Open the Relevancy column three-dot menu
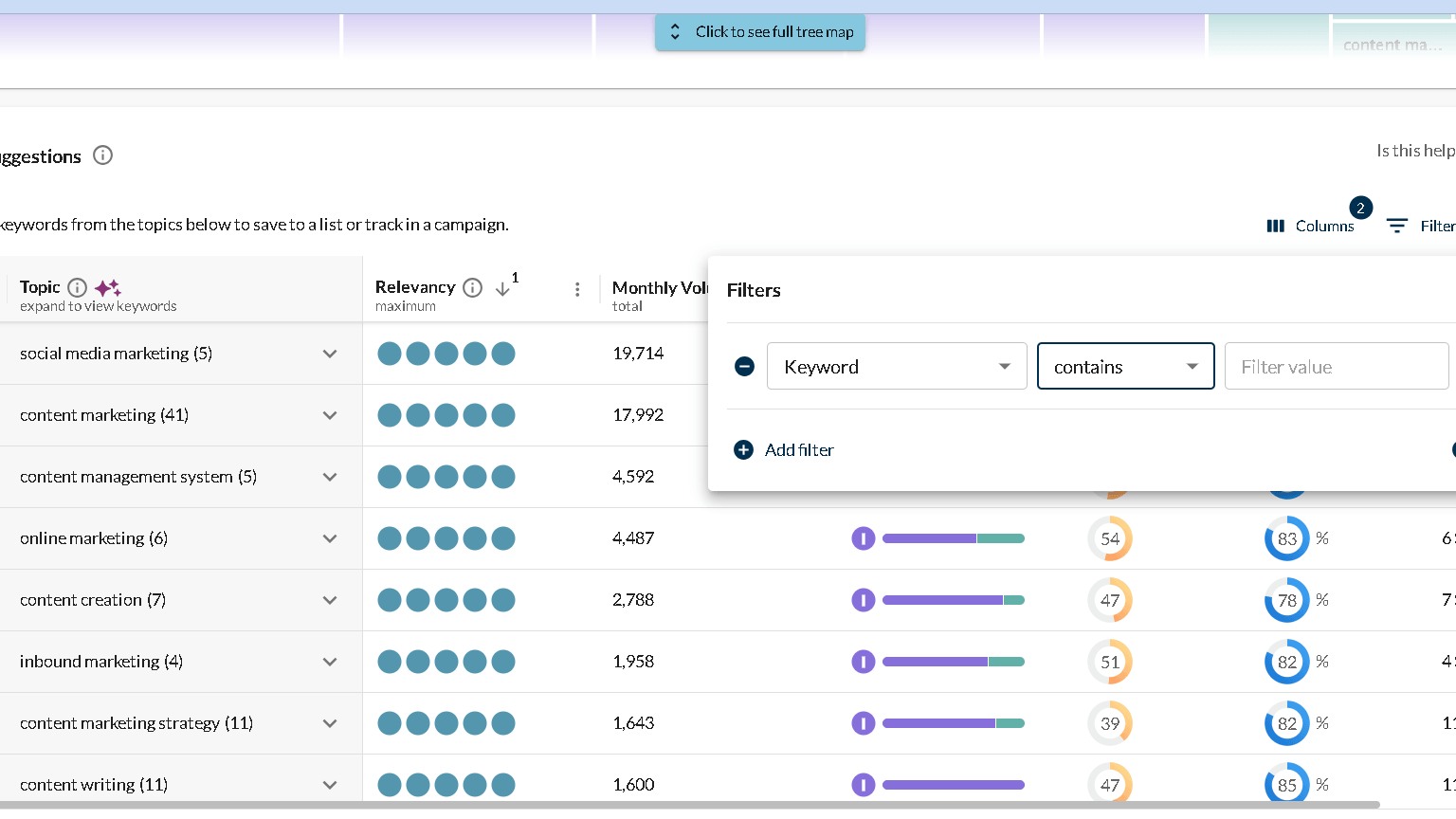 coord(577,289)
